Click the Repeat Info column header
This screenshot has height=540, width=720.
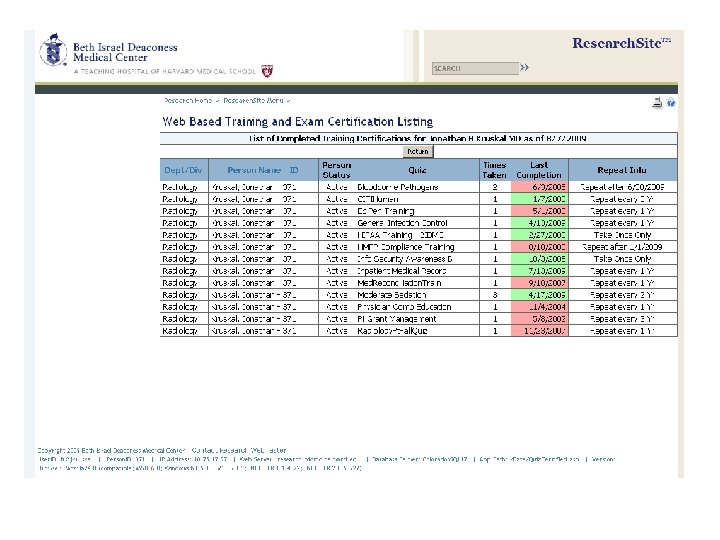(x=622, y=170)
